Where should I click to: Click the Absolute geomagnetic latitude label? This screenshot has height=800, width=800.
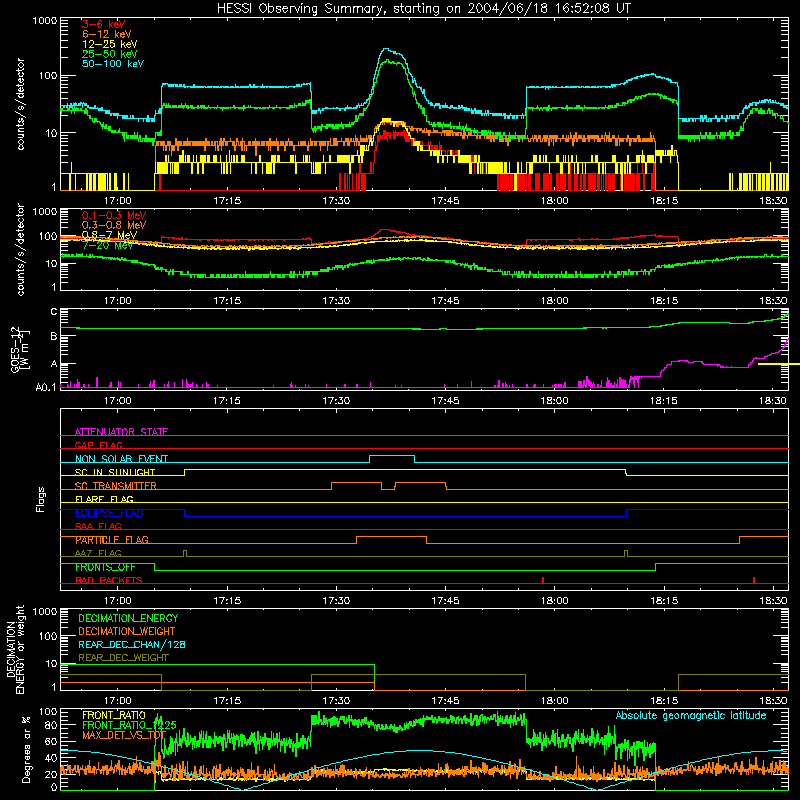tap(691, 716)
